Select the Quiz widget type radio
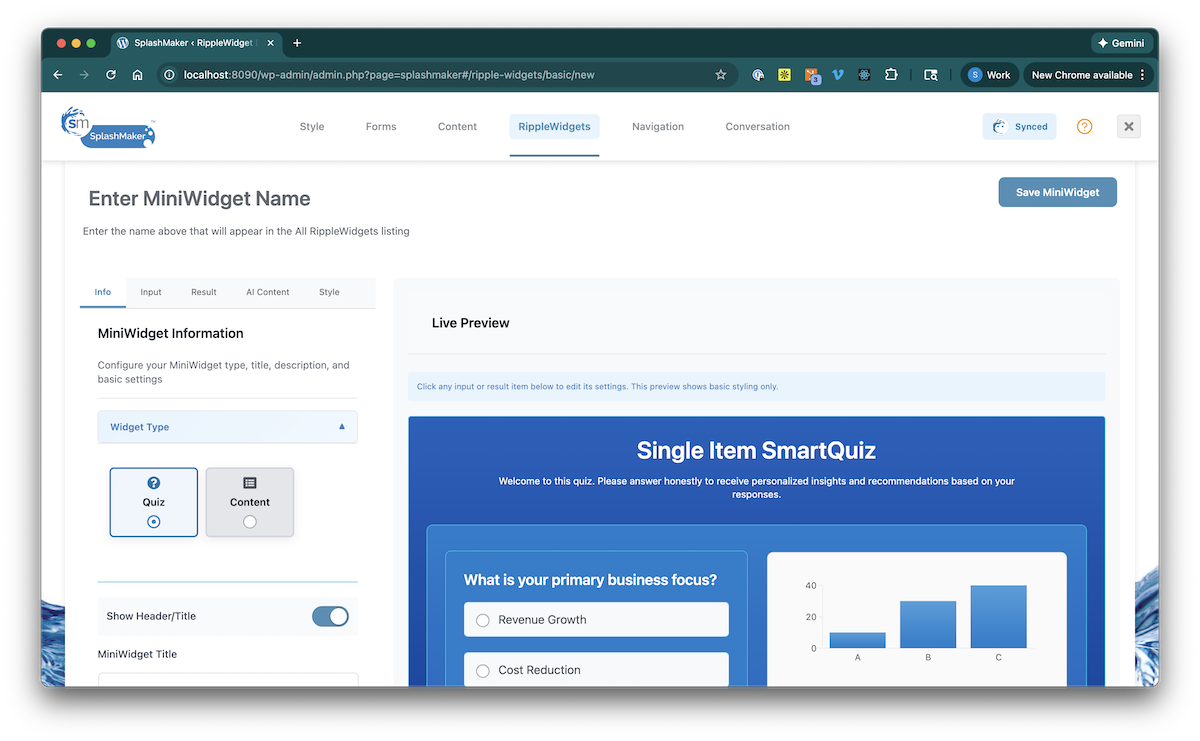Viewport: 1200px width, 741px height. pos(153,521)
